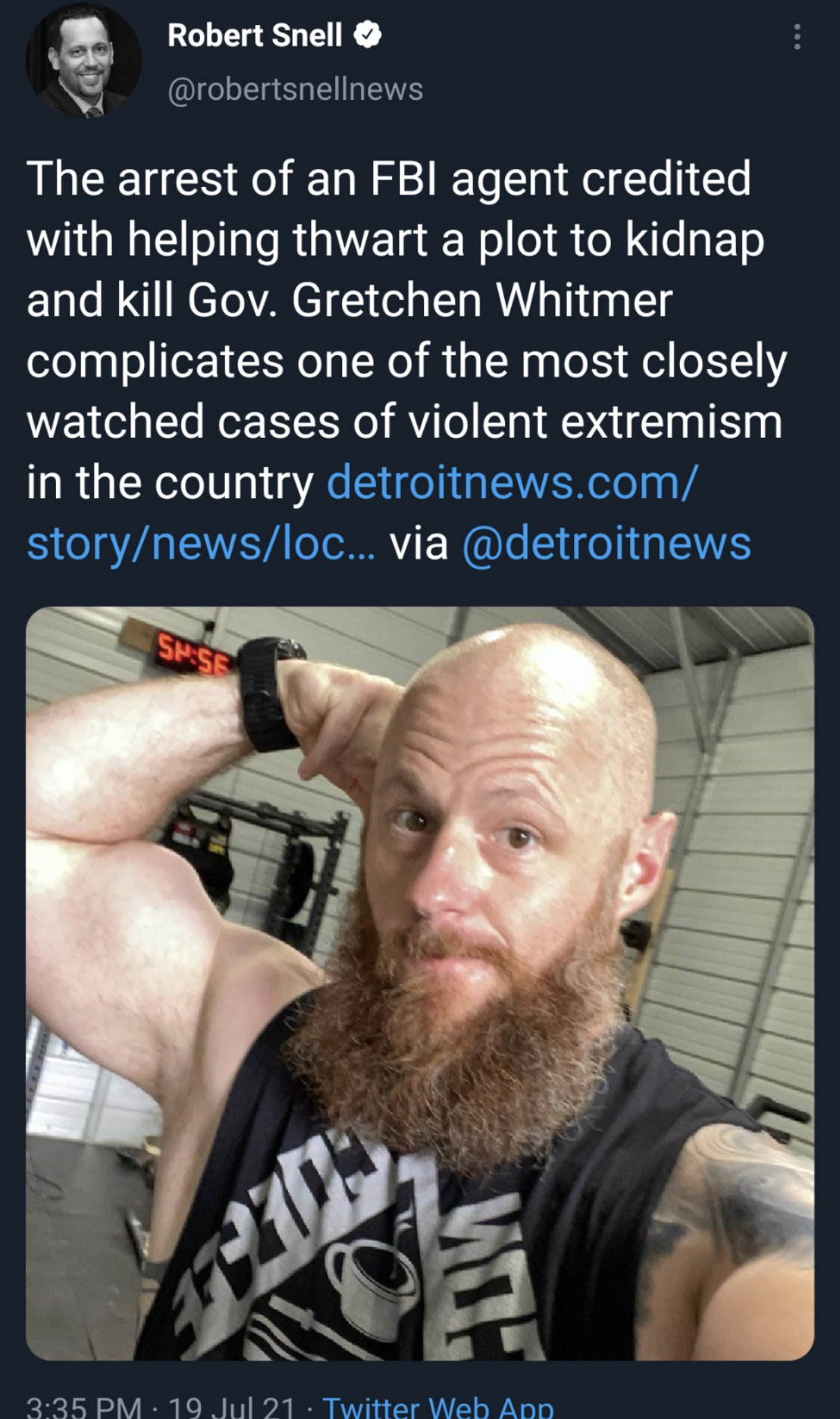The width and height of the screenshot is (840, 1419).
Task: Open the @detroitnews mention
Action: pyautogui.click(x=606, y=543)
